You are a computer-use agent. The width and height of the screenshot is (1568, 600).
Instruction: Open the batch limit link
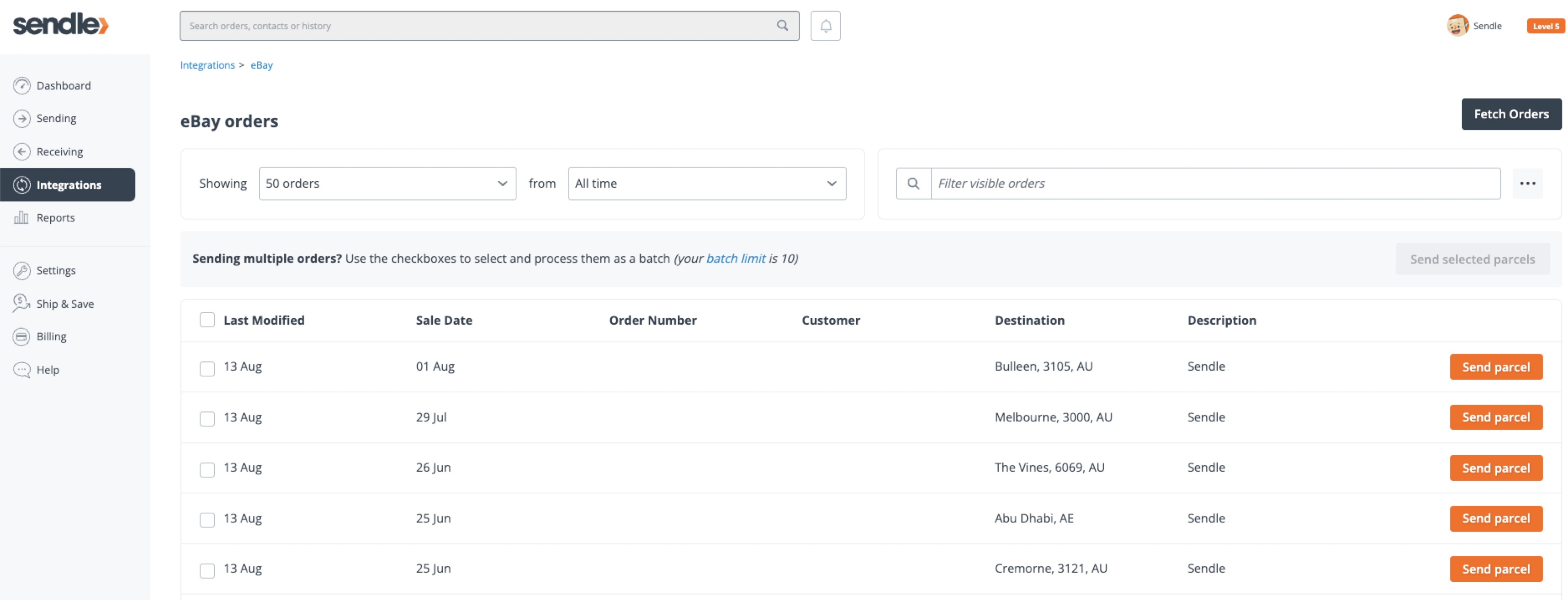point(735,258)
